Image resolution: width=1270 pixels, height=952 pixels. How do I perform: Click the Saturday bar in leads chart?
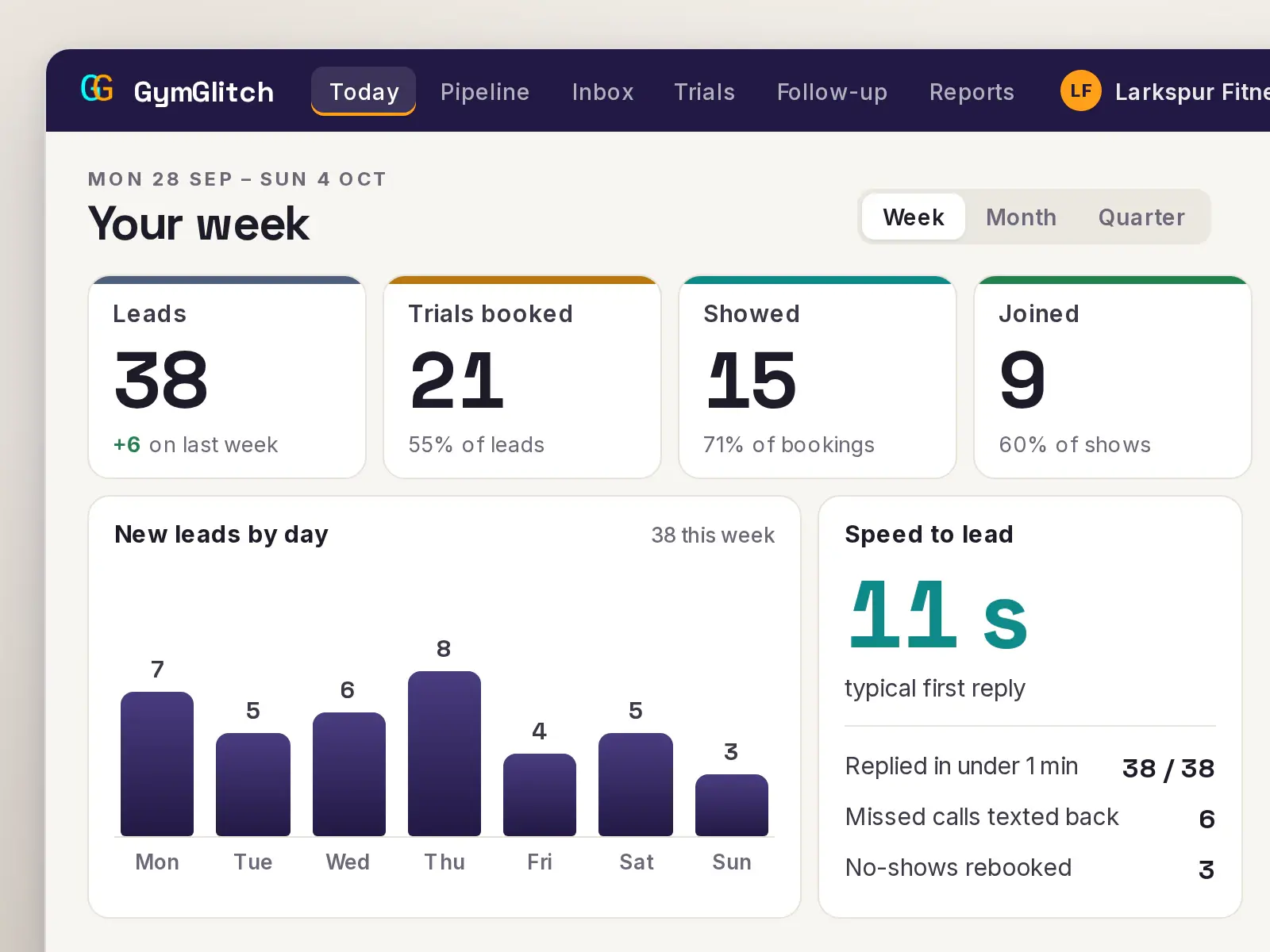point(636,785)
